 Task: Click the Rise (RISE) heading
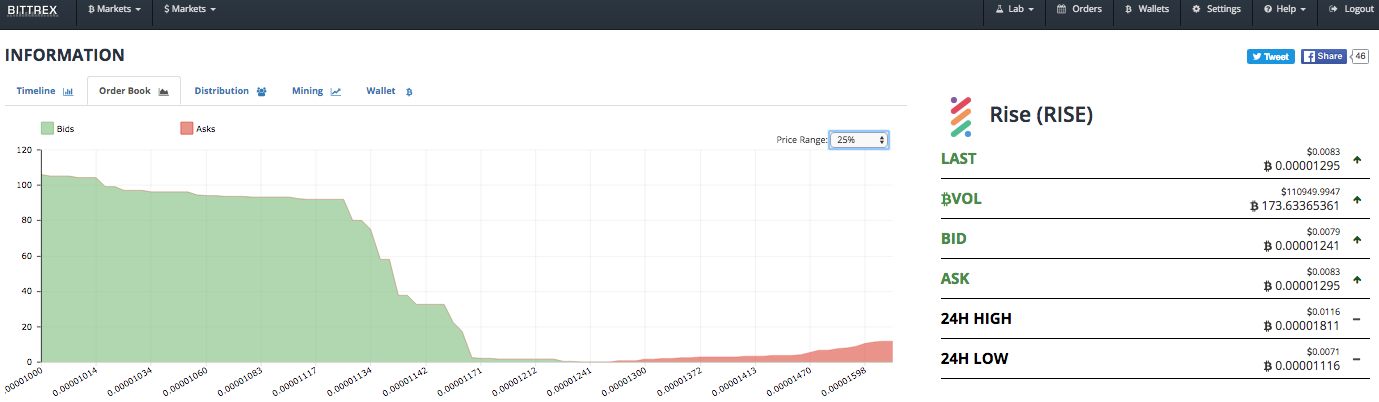(x=1041, y=116)
